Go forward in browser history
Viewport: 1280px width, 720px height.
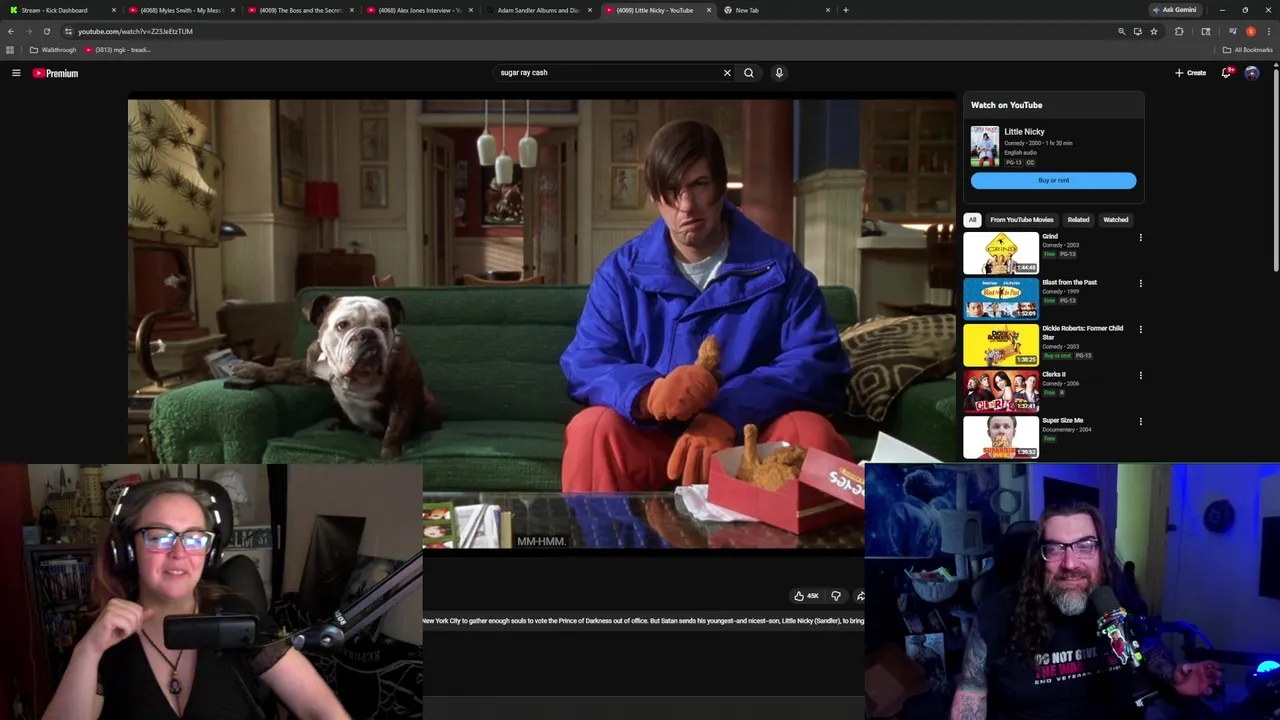click(x=28, y=31)
